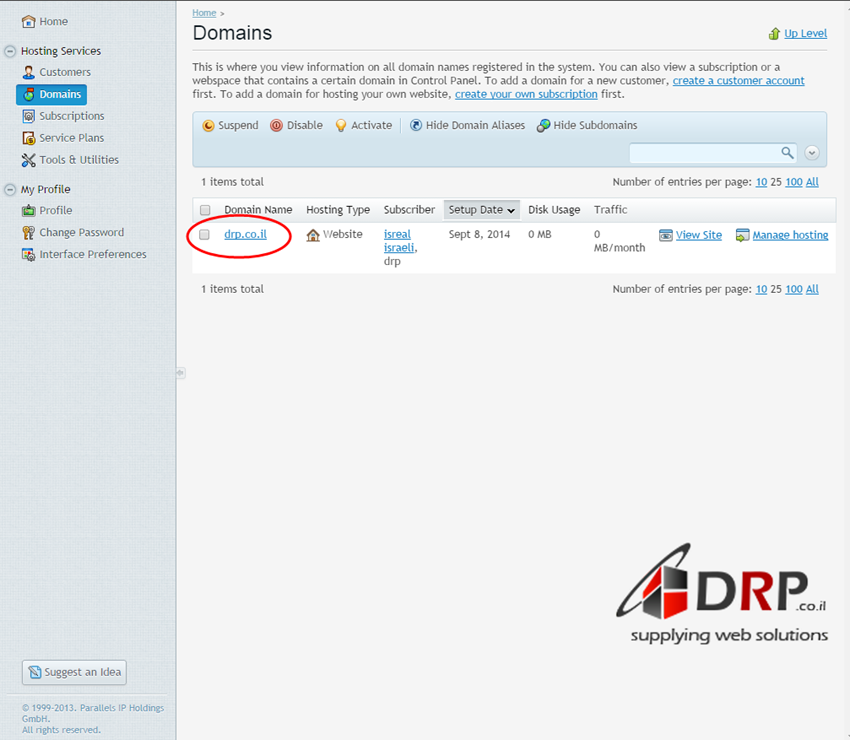Click the search magnifier icon
The width and height of the screenshot is (850, 740).
click(x=787, y=153)
